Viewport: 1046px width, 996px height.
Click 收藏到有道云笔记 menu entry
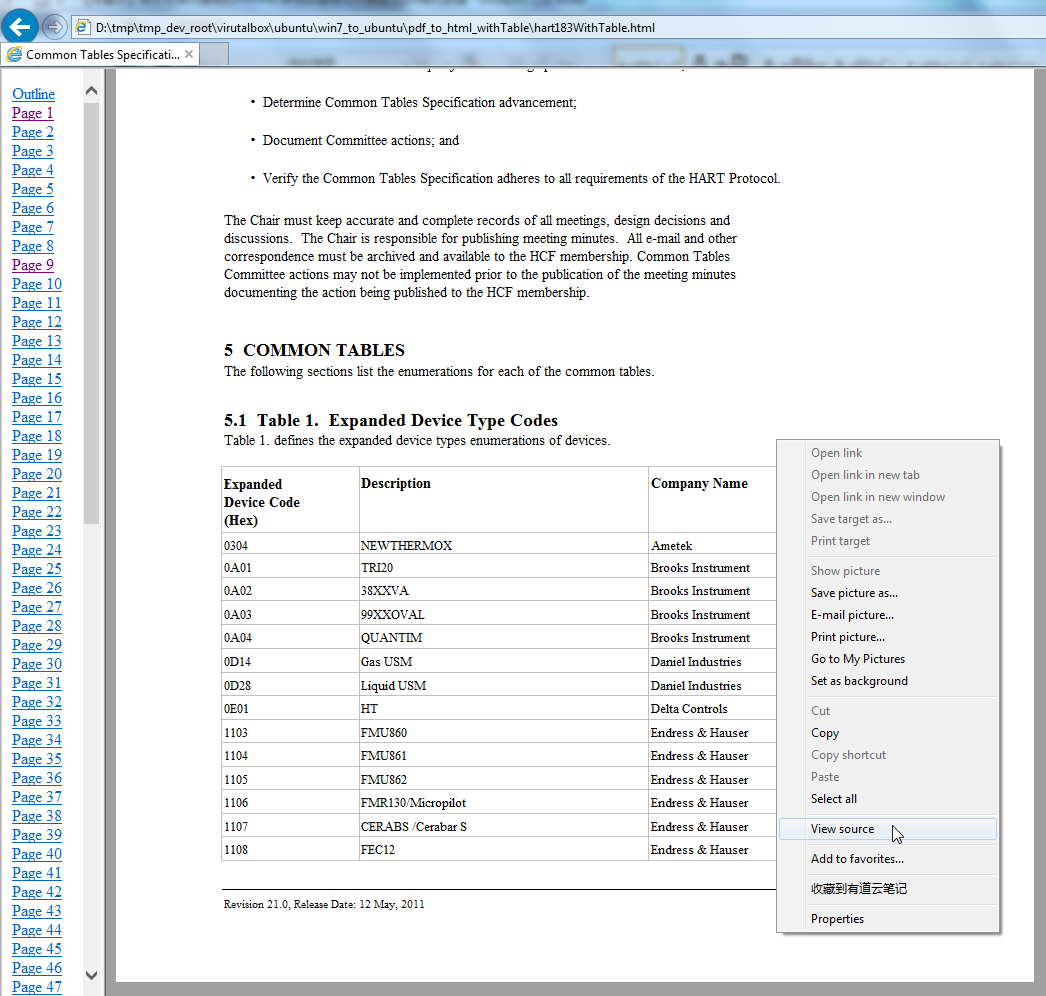point(887,889)
